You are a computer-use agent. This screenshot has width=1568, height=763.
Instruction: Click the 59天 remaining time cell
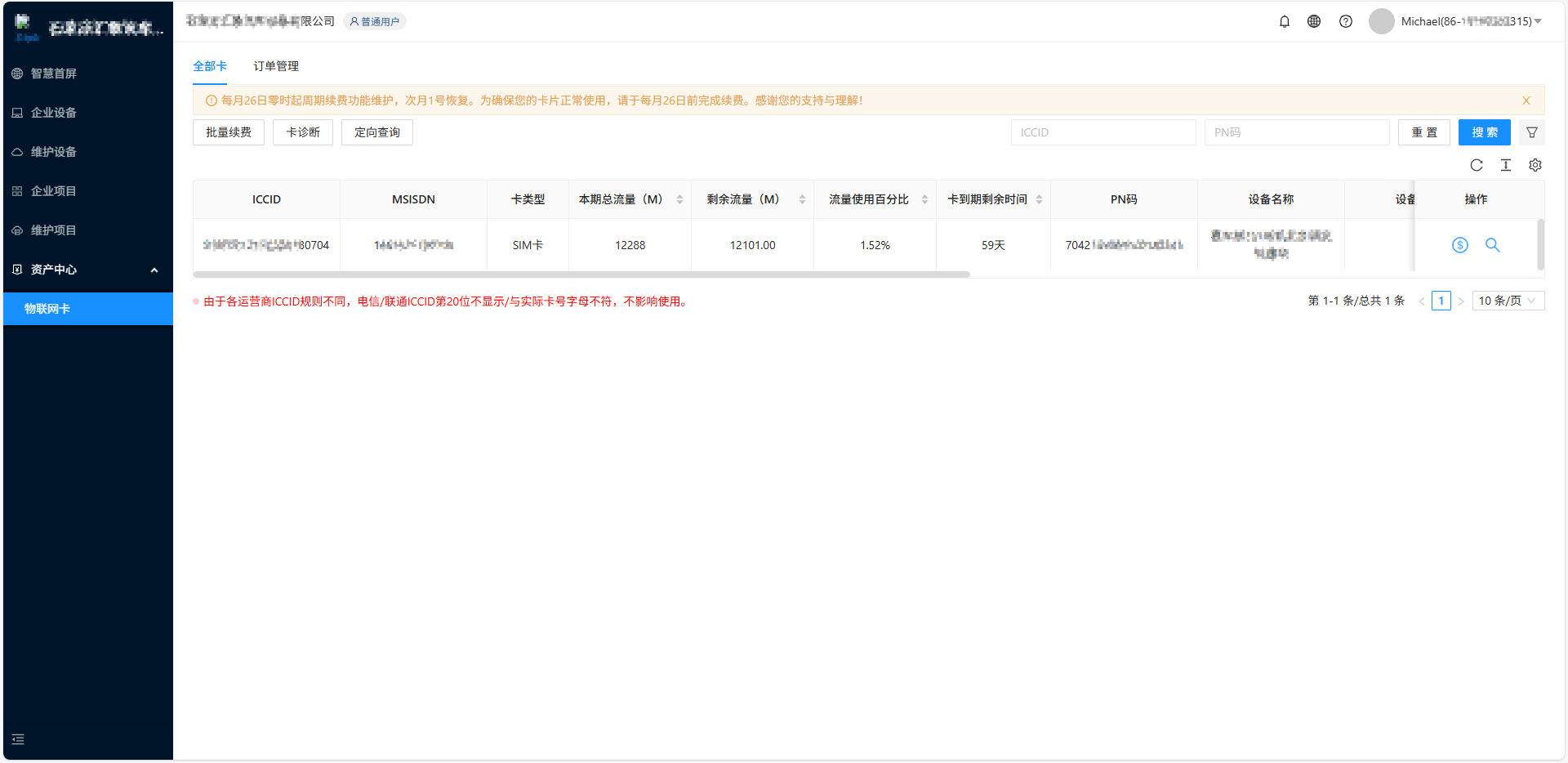pos(994,245)
